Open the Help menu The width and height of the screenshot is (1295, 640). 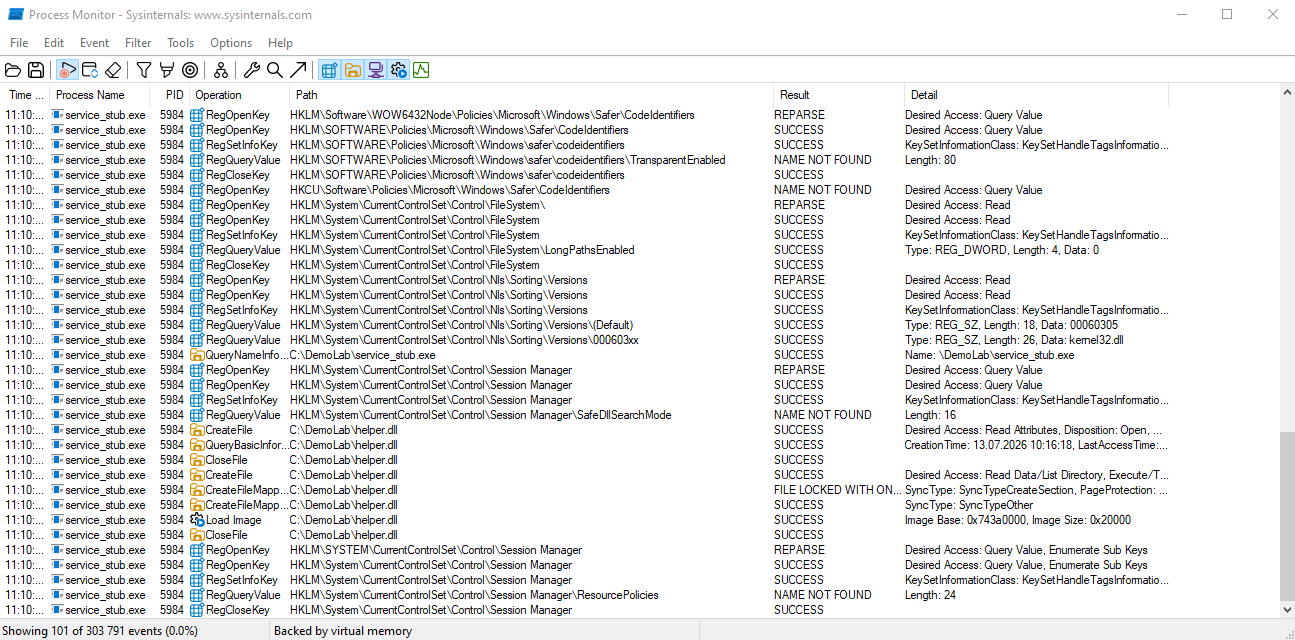[x=281, y=43]
